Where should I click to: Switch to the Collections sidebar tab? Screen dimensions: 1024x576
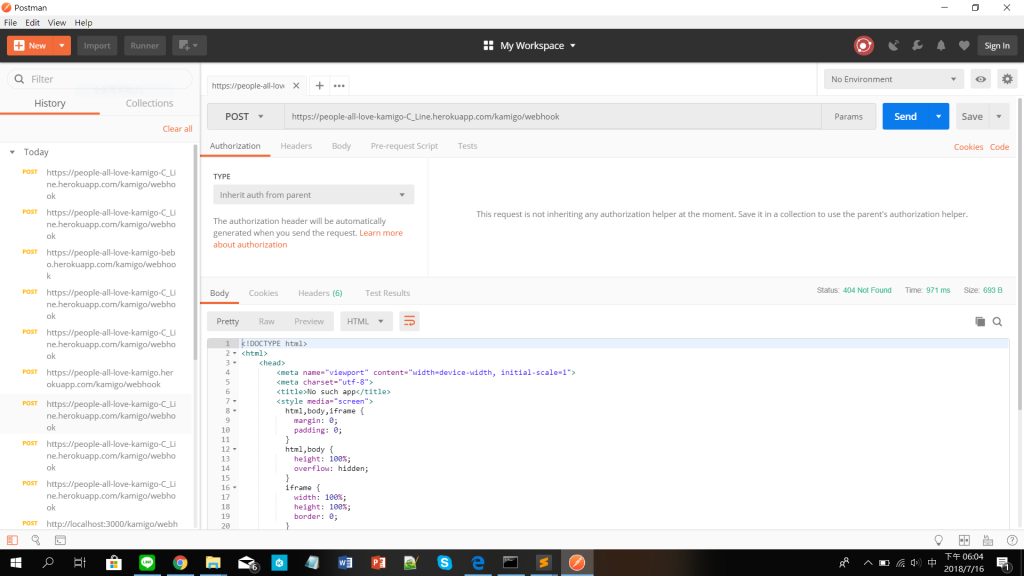point(150,103)
